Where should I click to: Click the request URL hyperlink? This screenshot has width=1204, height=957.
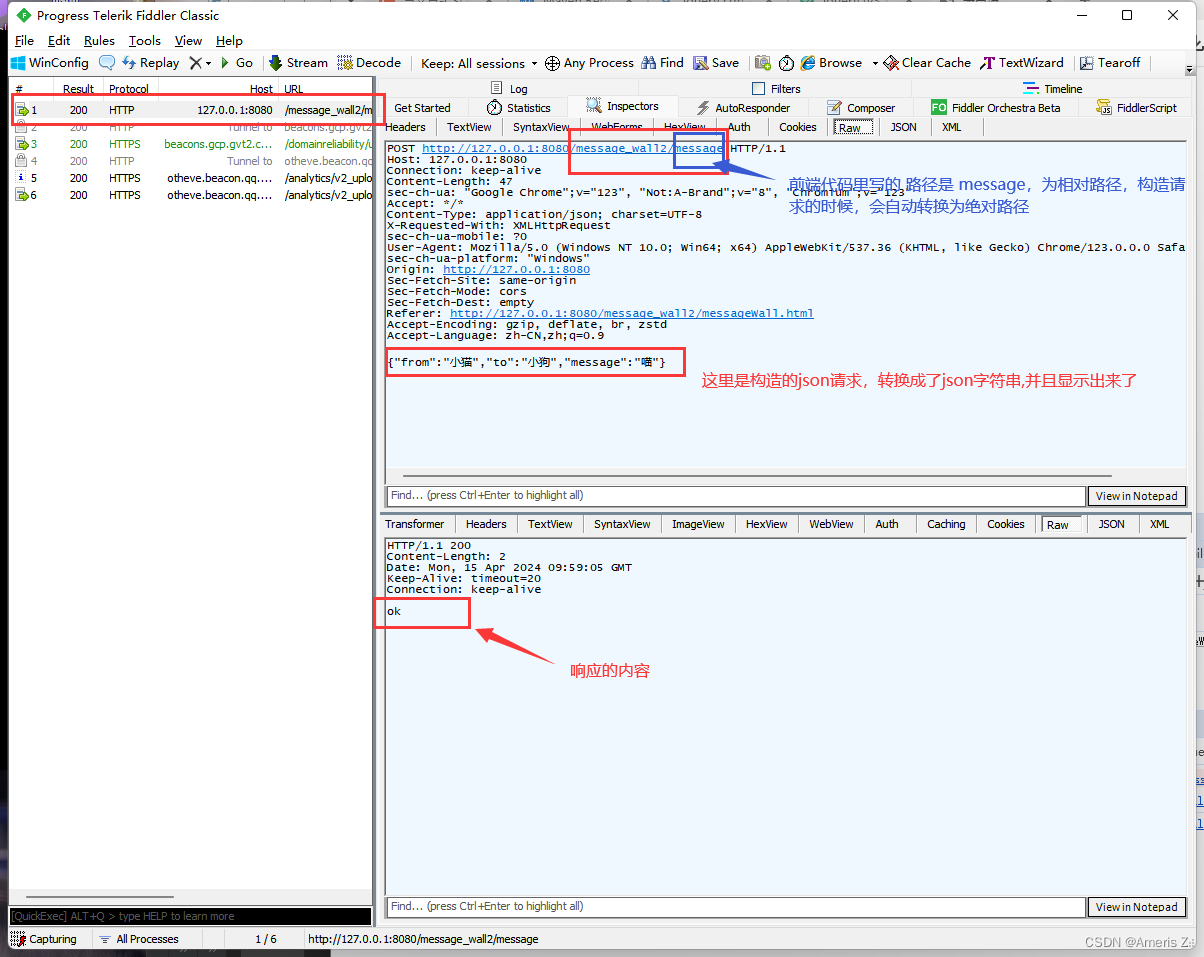[x=573, y=148]
